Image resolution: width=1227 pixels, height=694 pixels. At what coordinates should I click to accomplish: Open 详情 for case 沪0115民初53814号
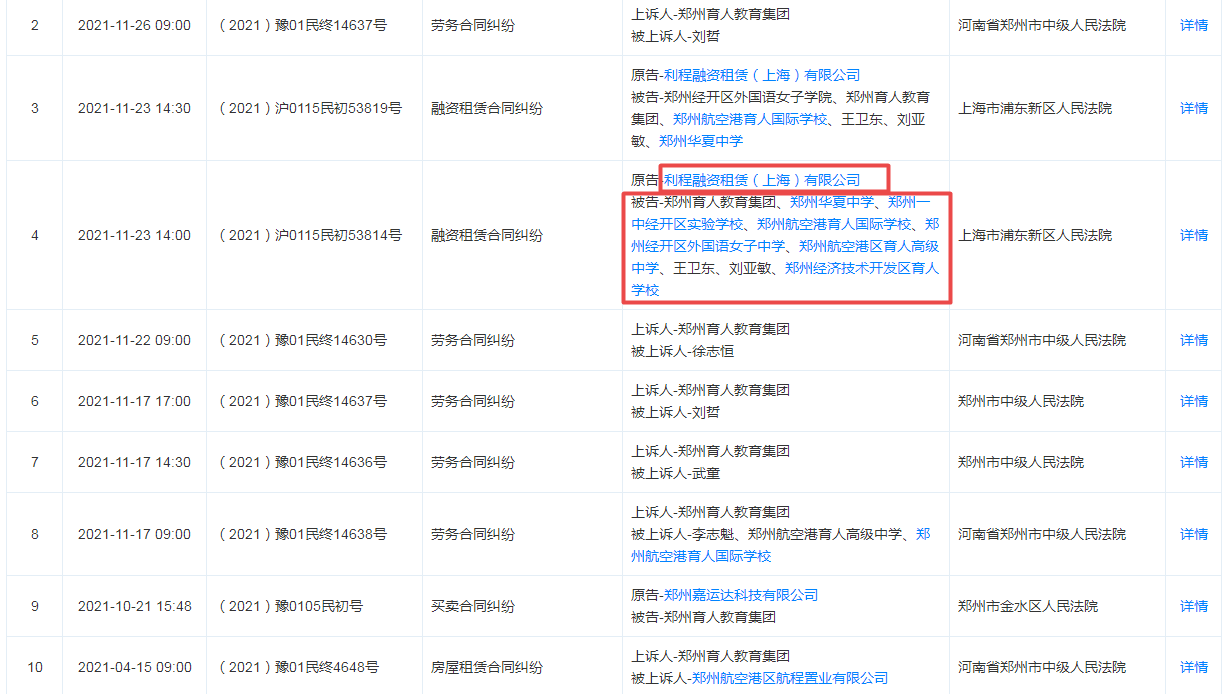coord(1194,235)
